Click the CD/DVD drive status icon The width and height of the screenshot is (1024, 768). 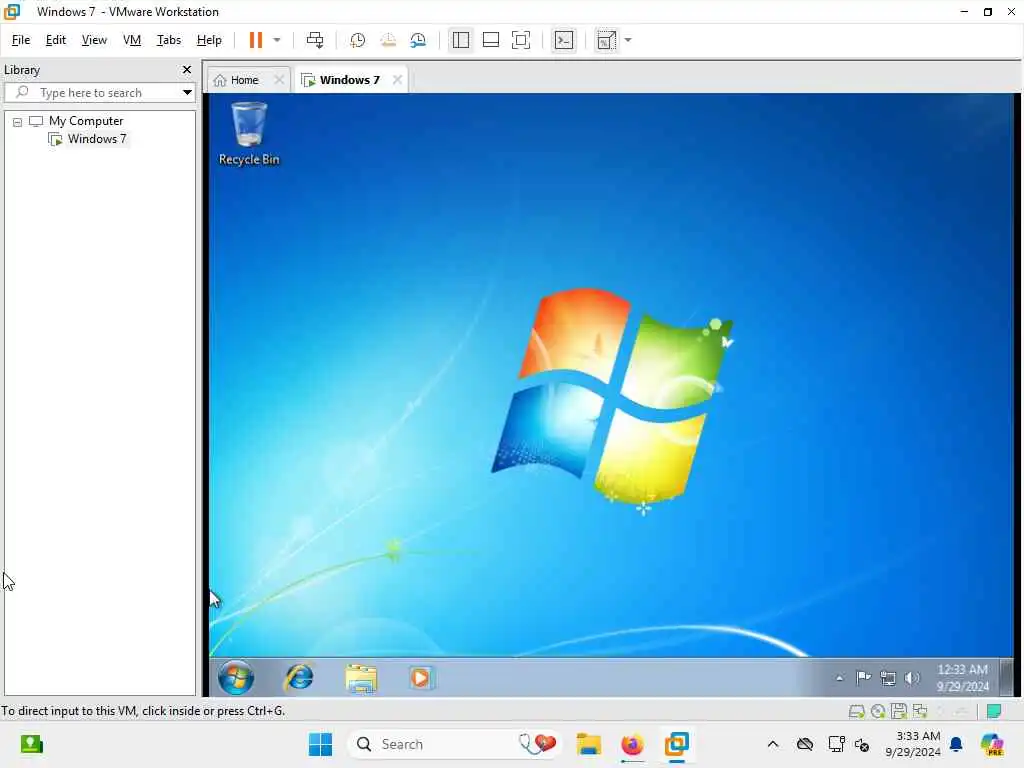(x=878, y=711)
